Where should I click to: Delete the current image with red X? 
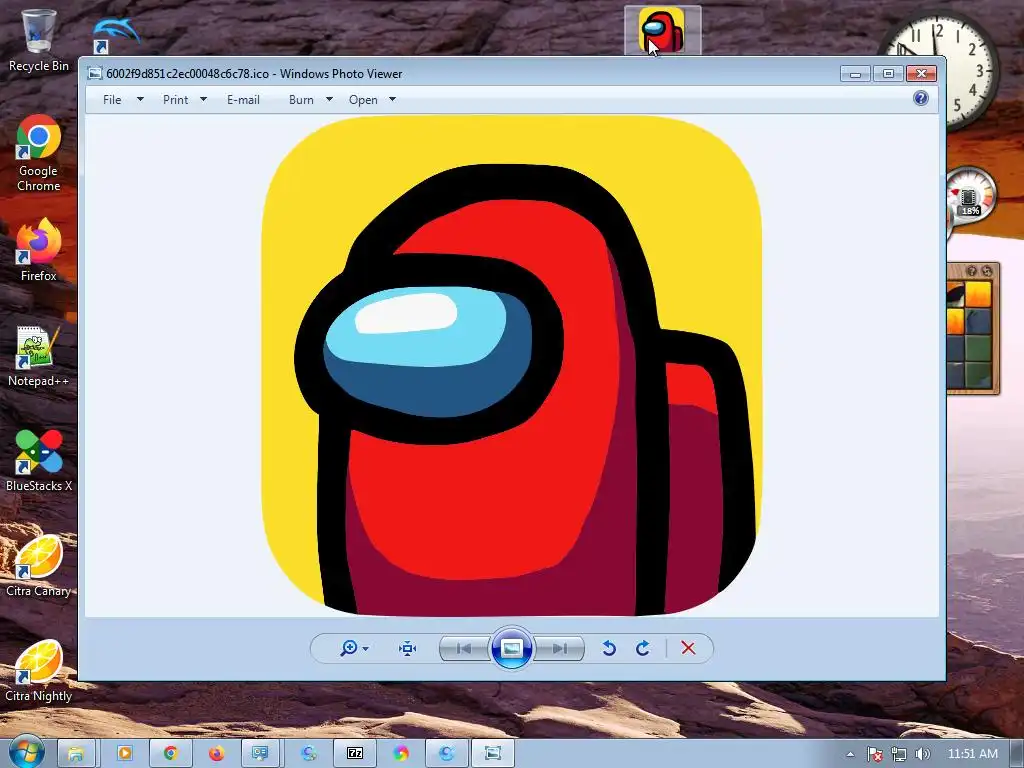coord(688,648)
